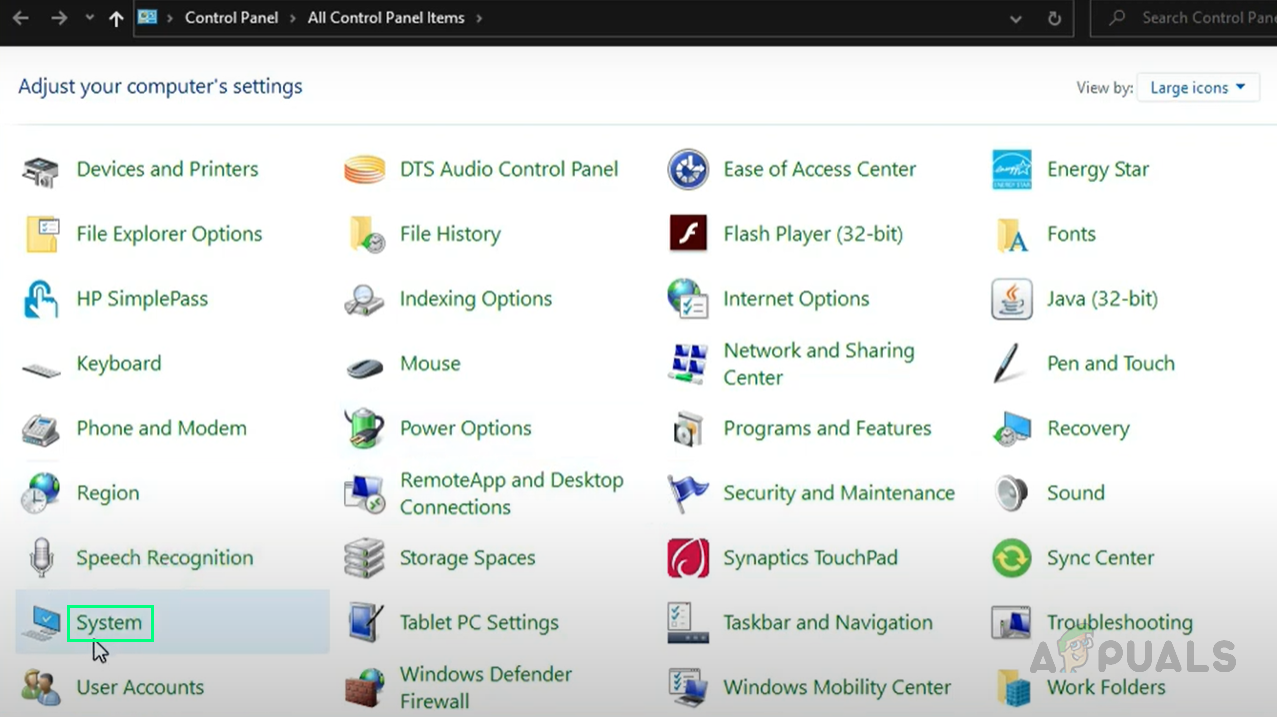This screenshot has height=717, width=1277.
Task: Open the System link text
Action: coord(109,623)
